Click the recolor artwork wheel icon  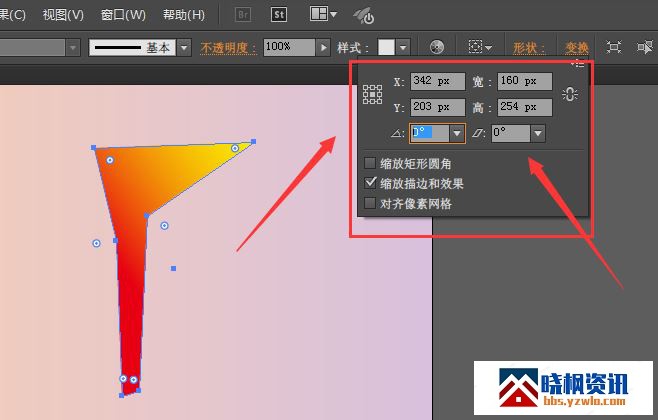click(437, 47)
